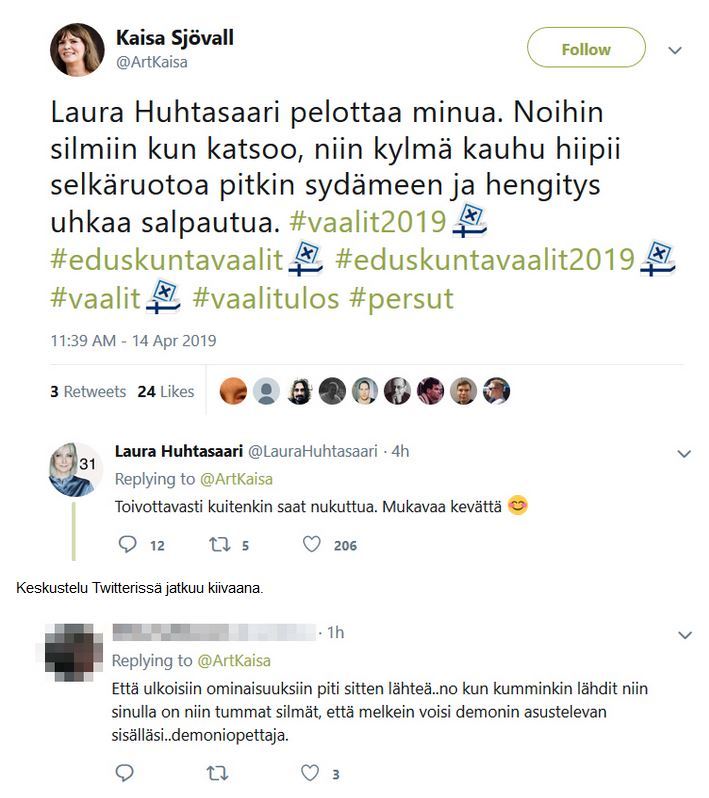This screenshot has height=798, width=709.
Task: Open Kaisa Sjövall's profile picture
Action: [77, 49]
